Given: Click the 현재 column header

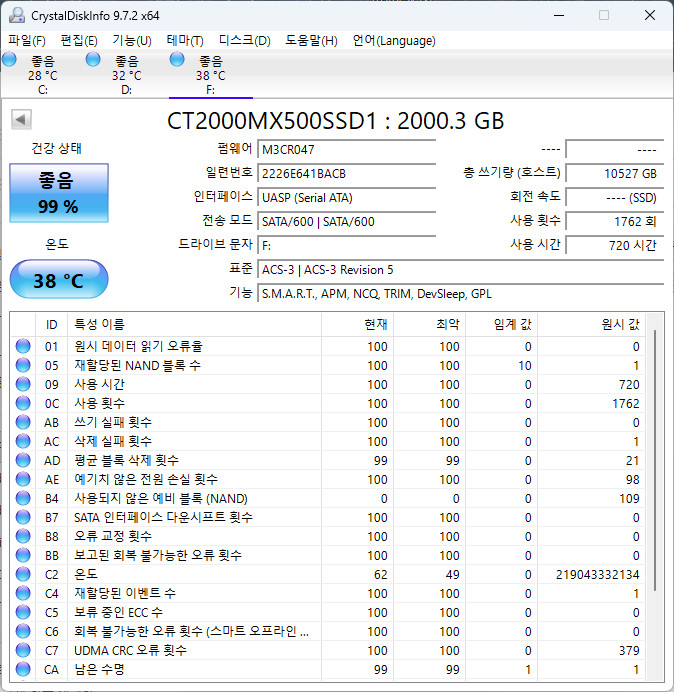Looking at the screenshot, I should coord(358,325).
